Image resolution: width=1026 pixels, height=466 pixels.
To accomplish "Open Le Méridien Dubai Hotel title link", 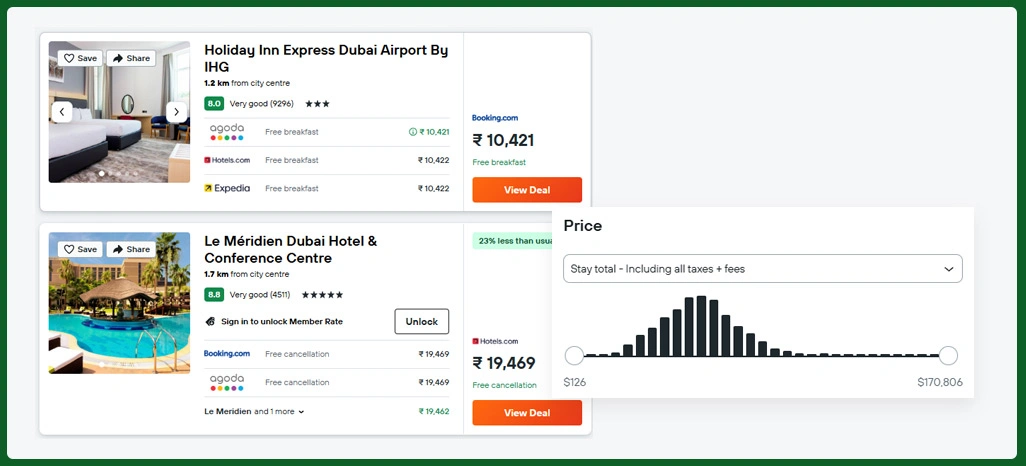I will tap(290, 249).
